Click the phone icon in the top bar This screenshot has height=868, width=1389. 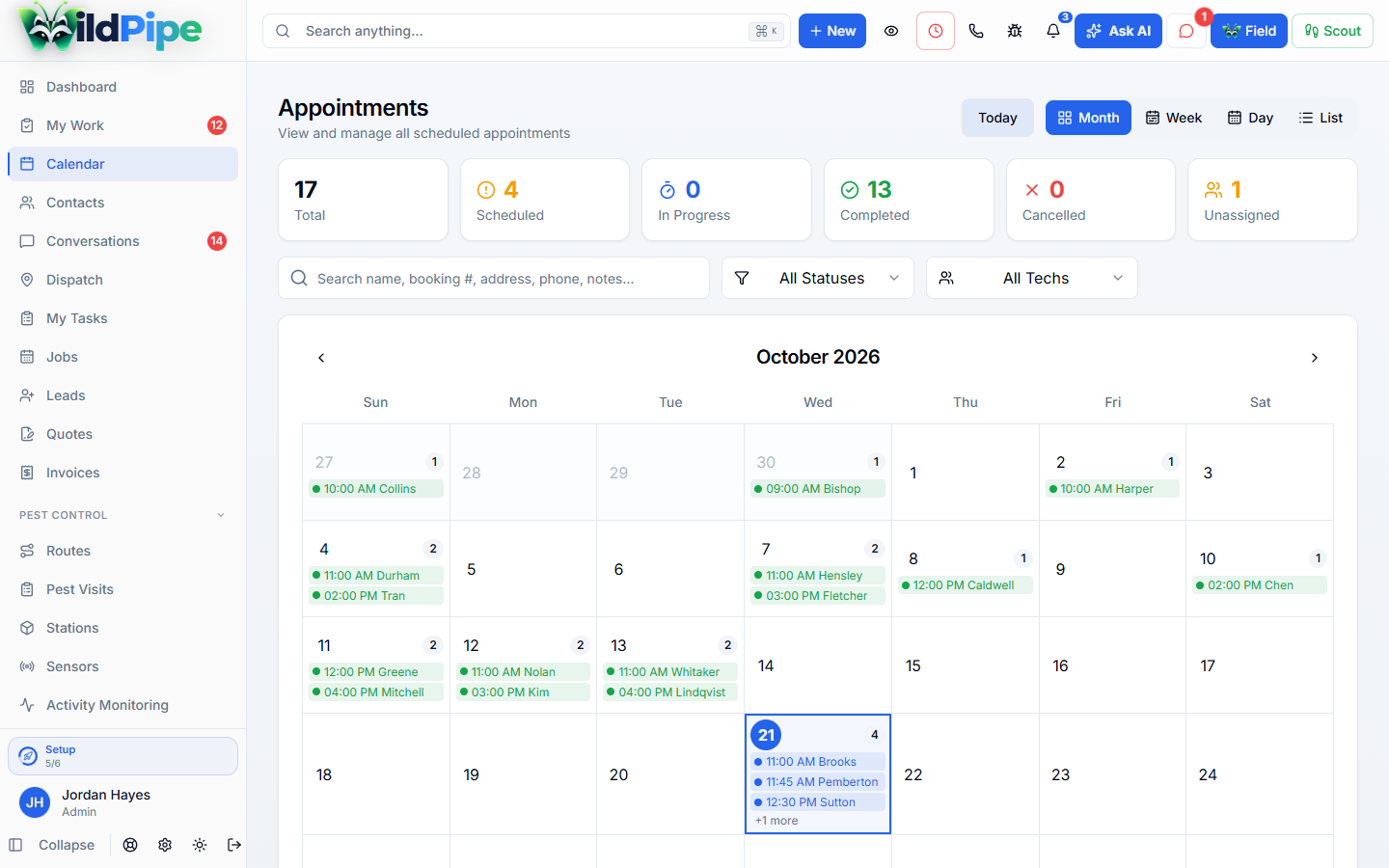tap(976, 31)
